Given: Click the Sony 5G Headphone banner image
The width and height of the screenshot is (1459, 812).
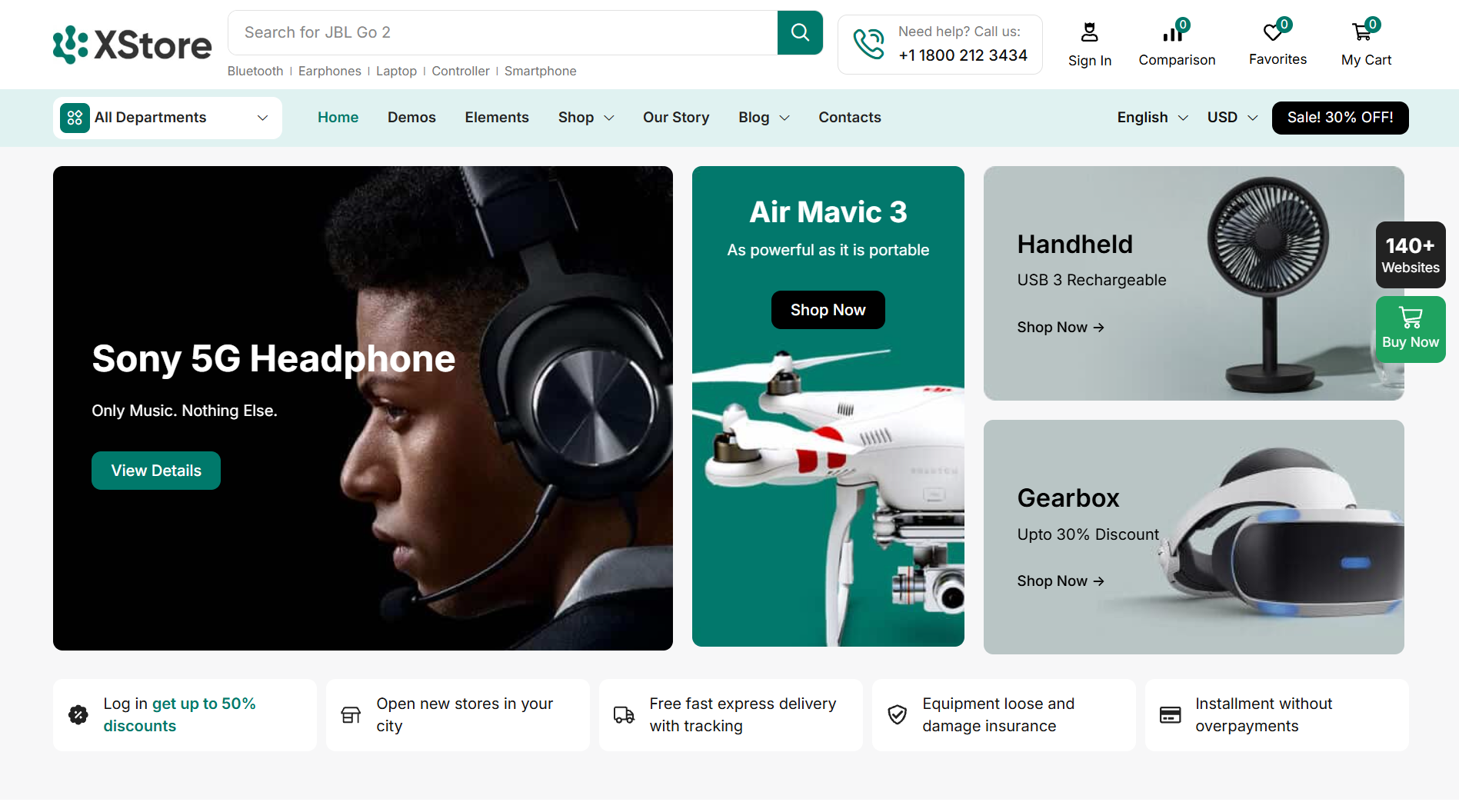Looking at the screenshot, I should point(363,408).
